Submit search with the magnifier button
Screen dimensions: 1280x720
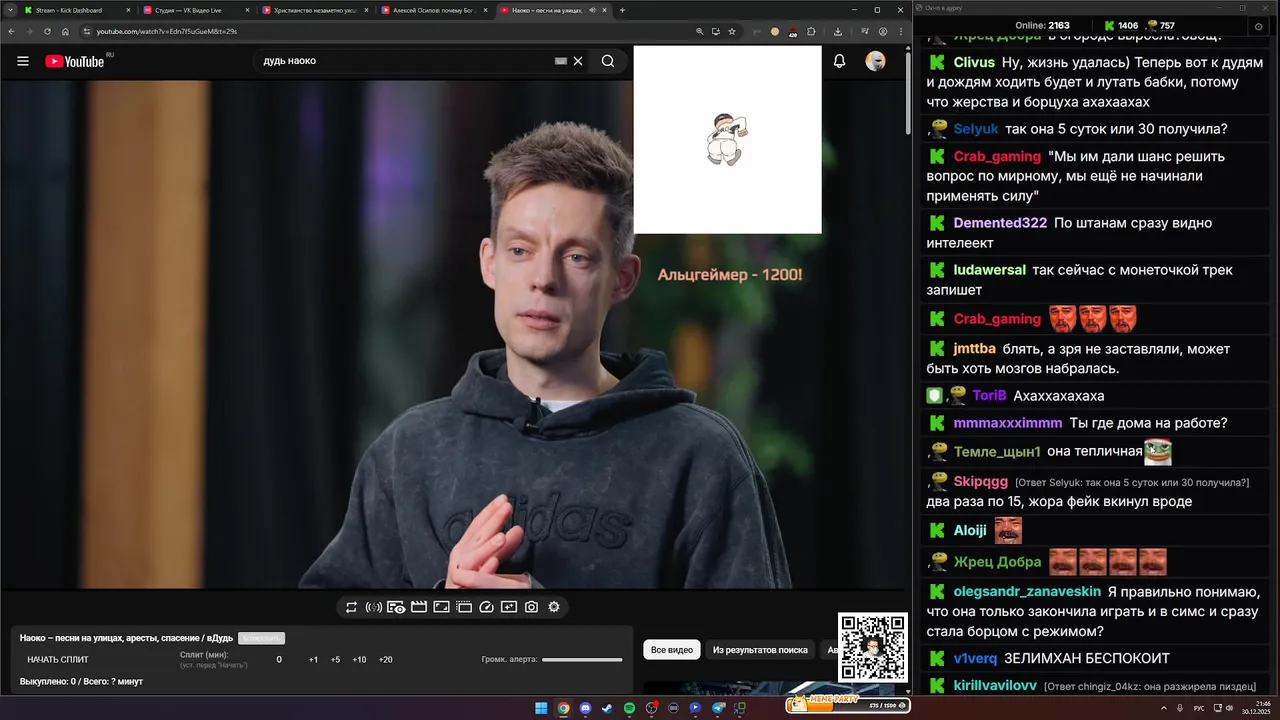pos(608,61)
